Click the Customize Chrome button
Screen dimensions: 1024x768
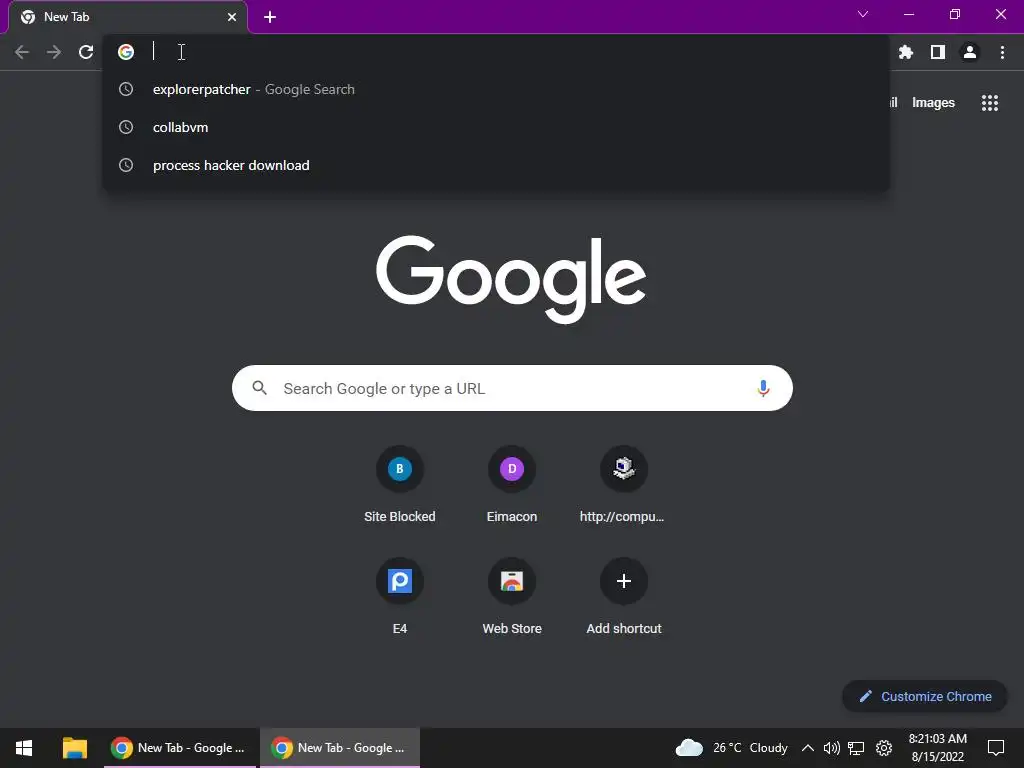click(925, 696)
